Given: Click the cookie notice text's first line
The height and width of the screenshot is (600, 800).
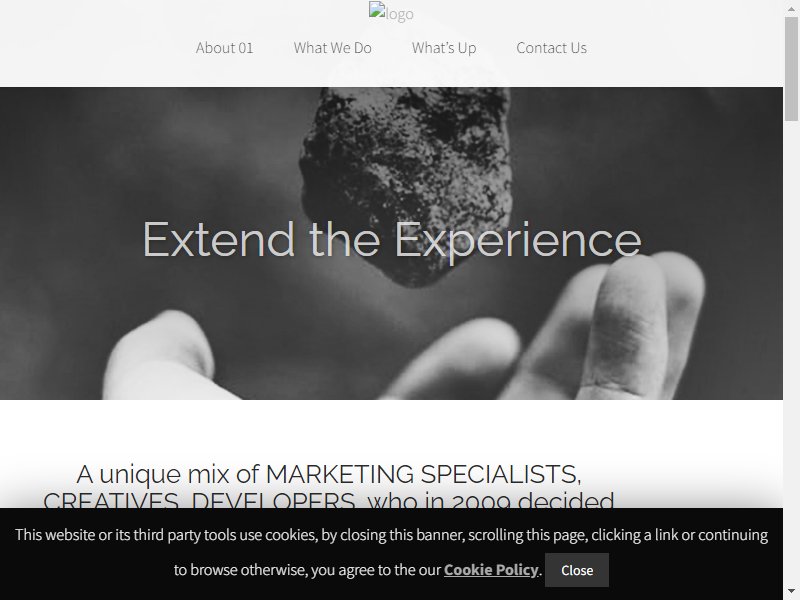Looking at the screenshot, I should tap(391, 535).
